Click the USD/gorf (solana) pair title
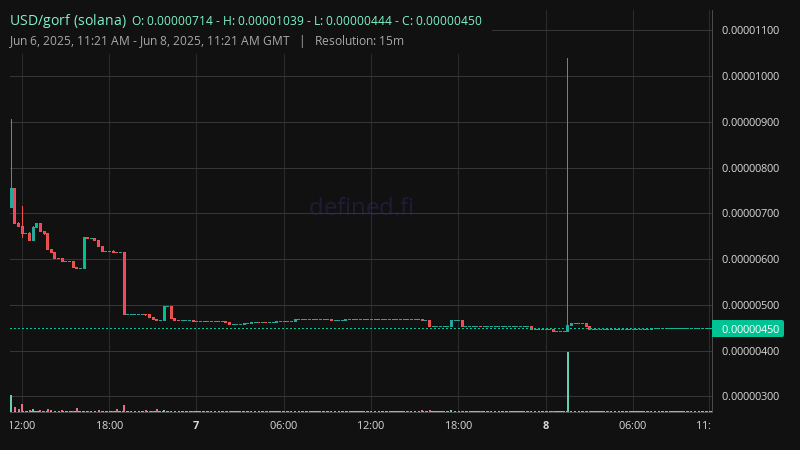800x450 pixels. [68, 20]
